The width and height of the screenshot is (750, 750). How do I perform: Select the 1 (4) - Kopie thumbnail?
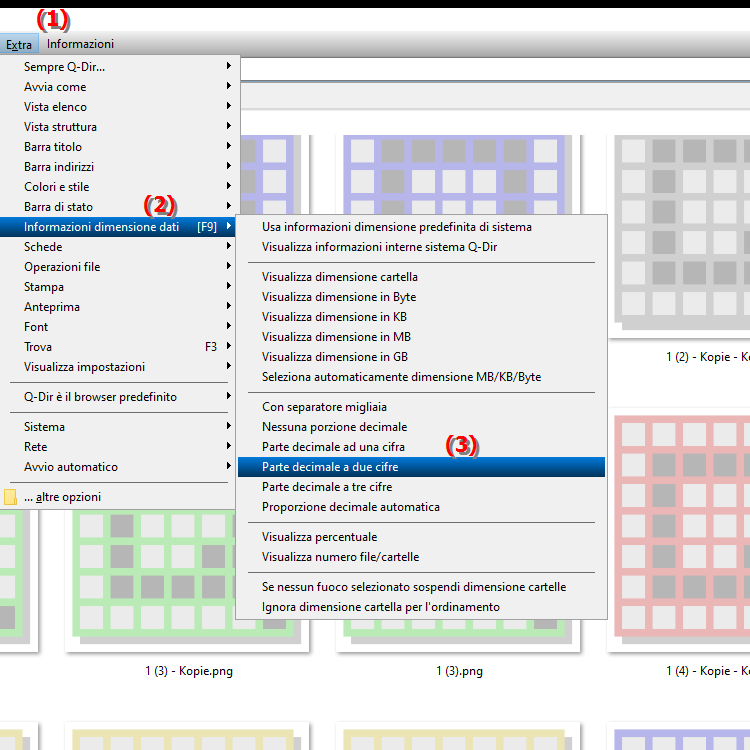point(679,531)
